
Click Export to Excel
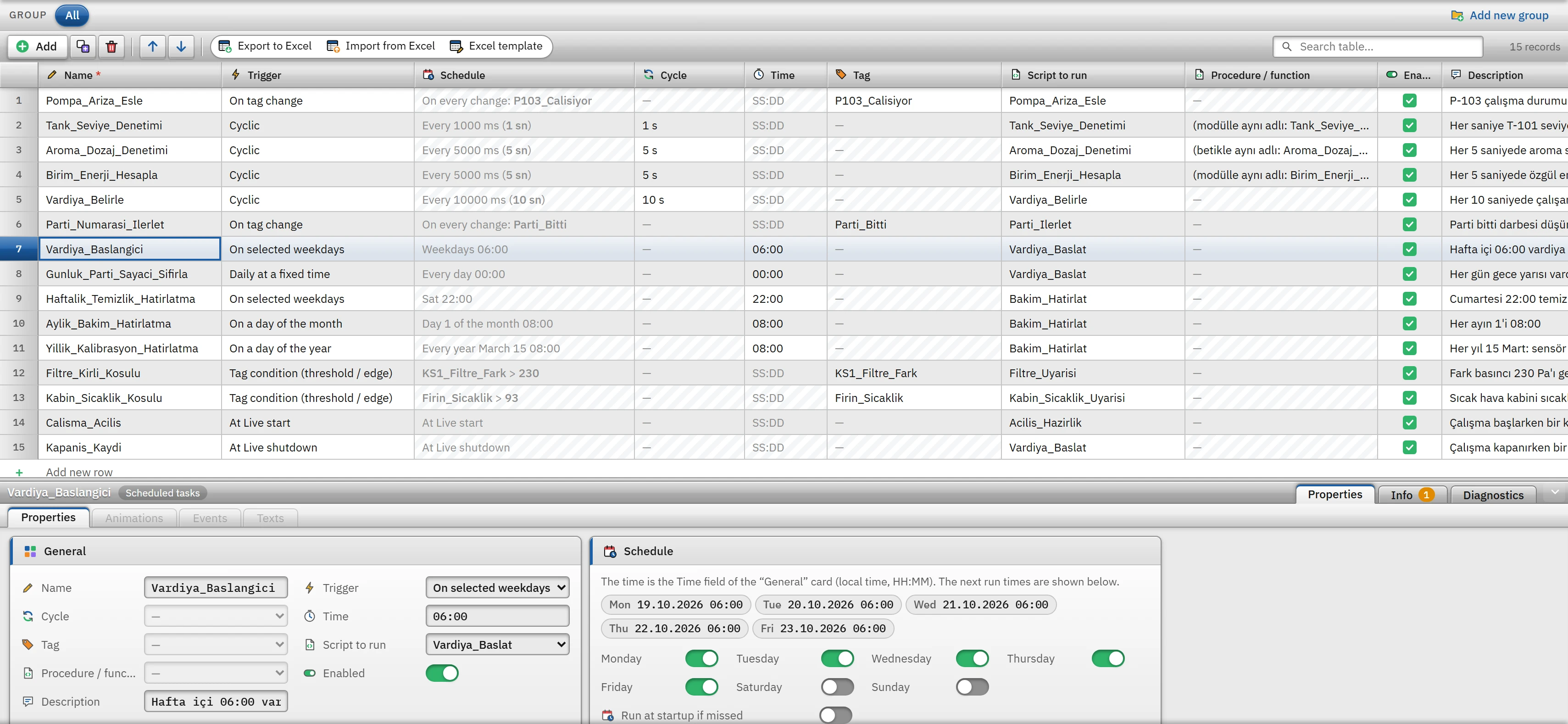(x=266, y=46)
